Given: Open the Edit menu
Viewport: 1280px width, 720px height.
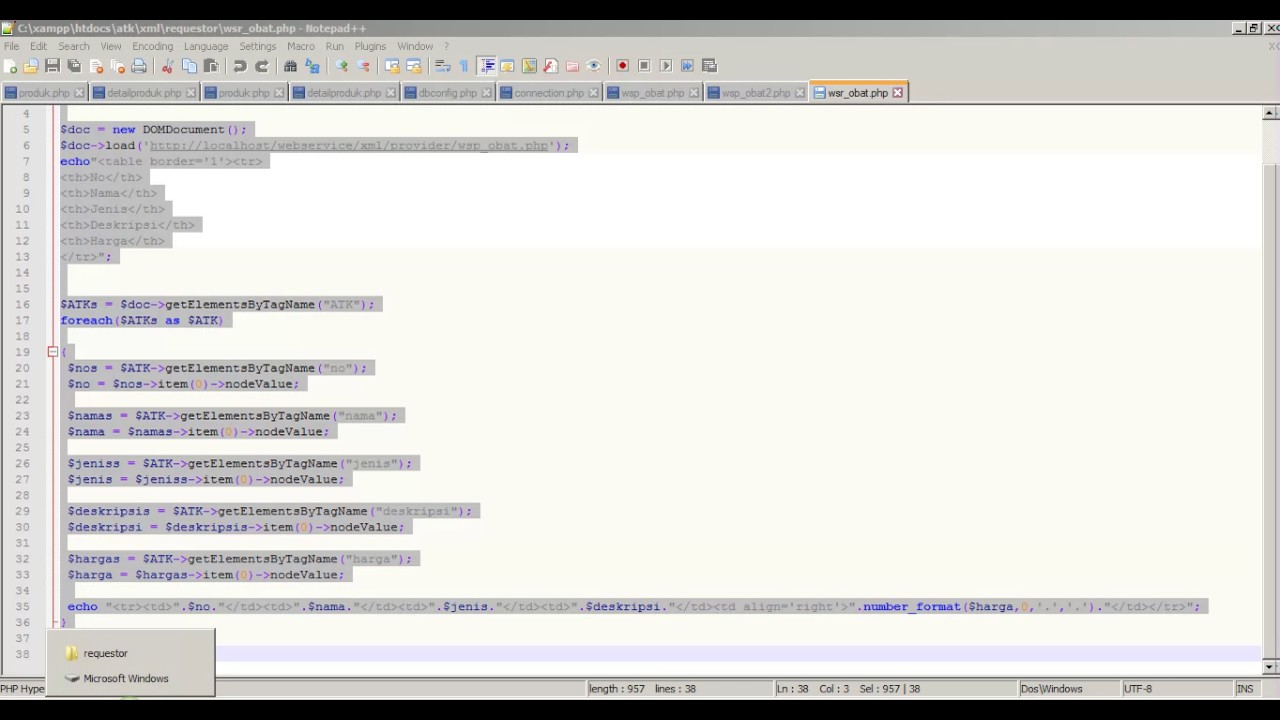Looking at the screenshot, I should coord(38,46).
